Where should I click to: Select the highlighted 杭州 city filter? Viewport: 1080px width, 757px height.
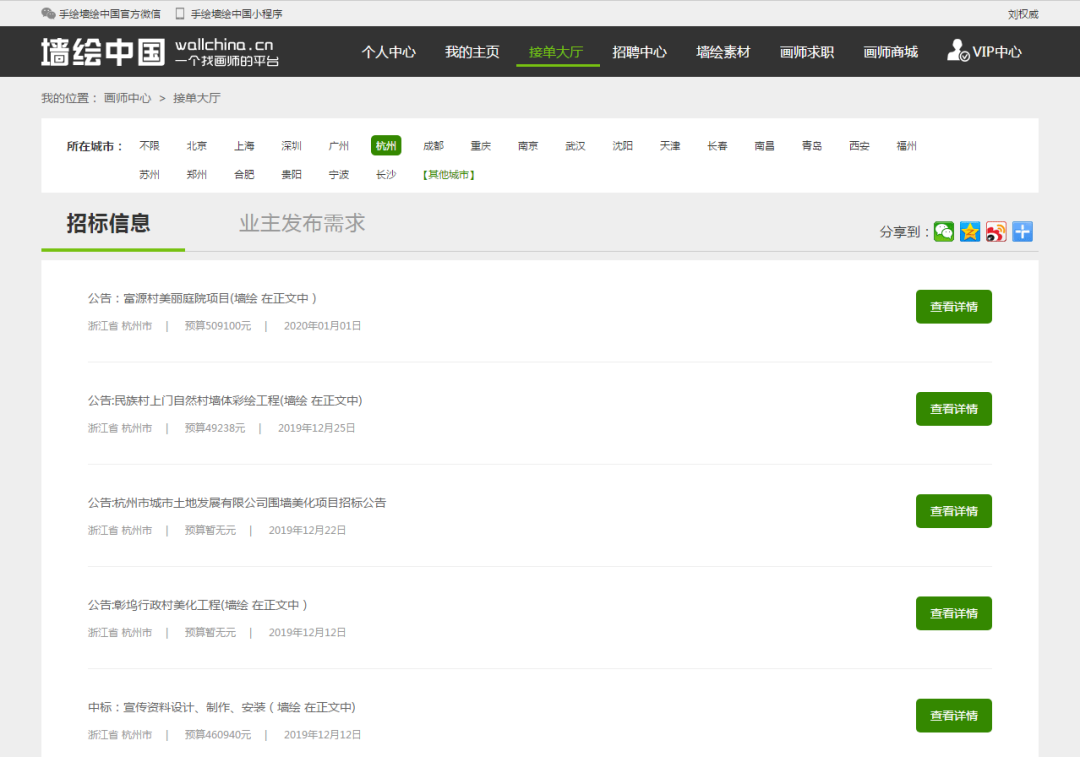386,145
